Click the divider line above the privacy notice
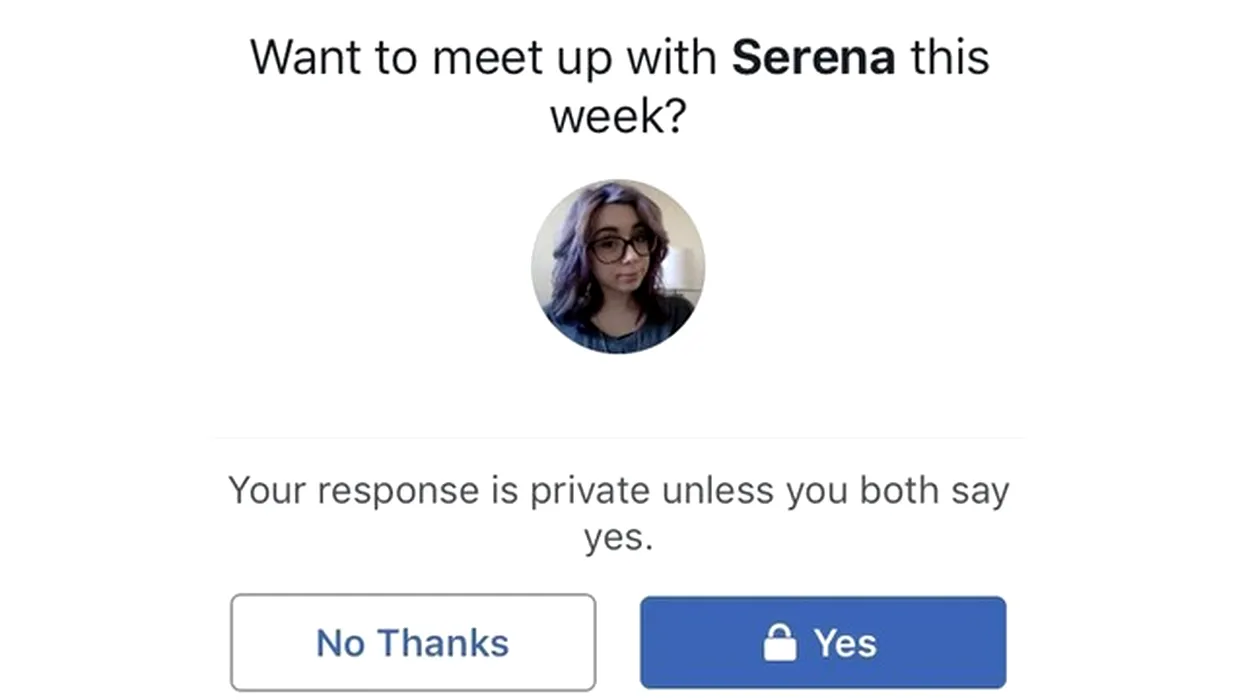 617,438
